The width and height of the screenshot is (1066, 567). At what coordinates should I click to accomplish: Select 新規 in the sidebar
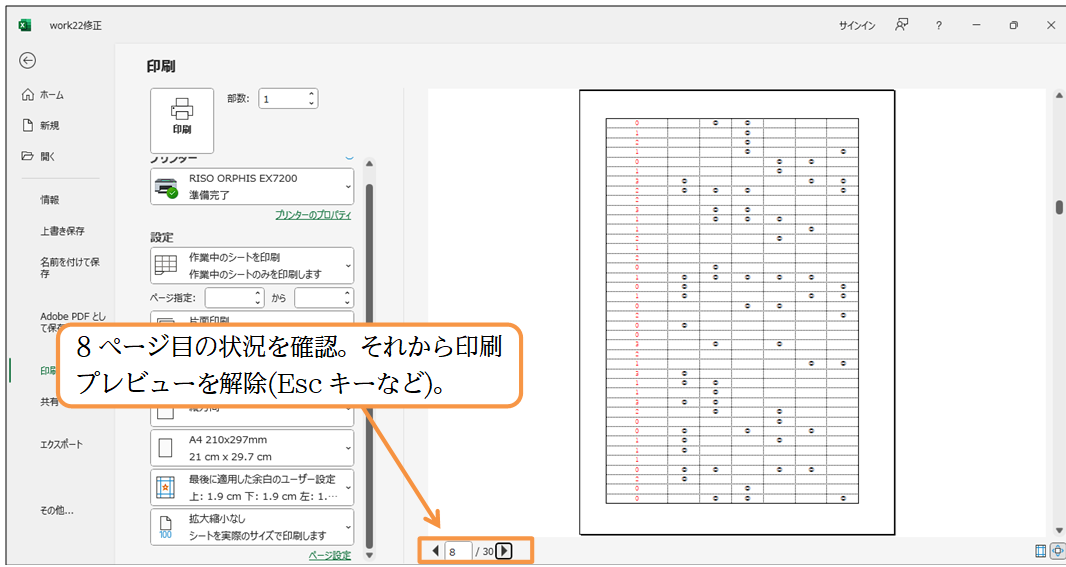click(41, 125)
